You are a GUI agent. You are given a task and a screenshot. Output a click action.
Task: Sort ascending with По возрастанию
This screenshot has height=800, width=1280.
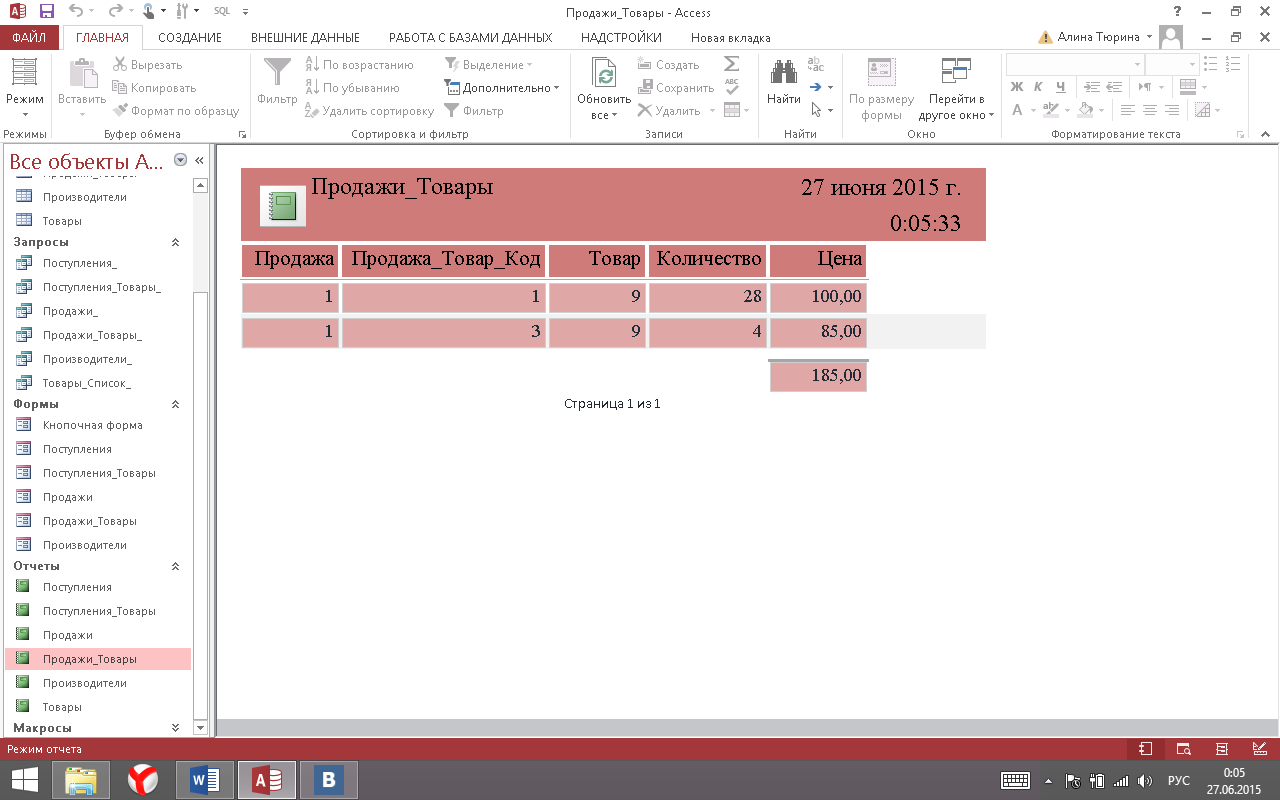click(359, 65)
